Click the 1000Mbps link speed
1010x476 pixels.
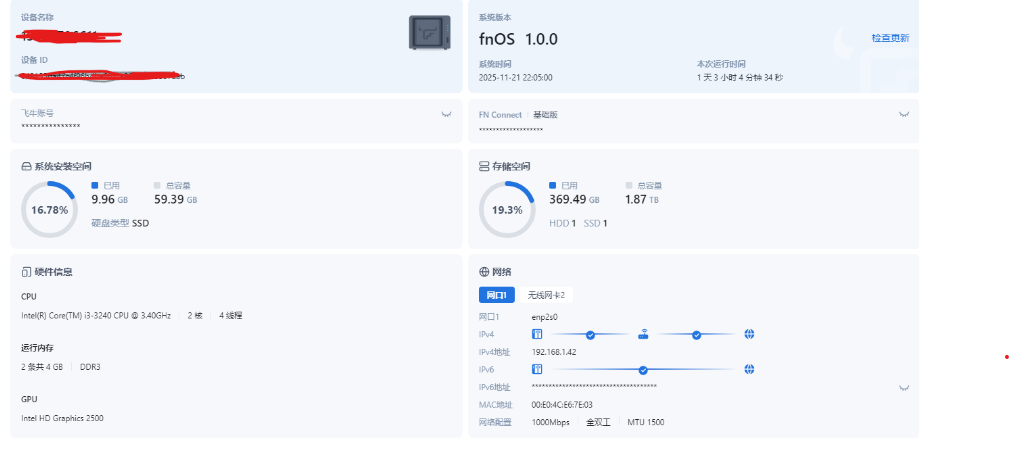click(551, 423)
